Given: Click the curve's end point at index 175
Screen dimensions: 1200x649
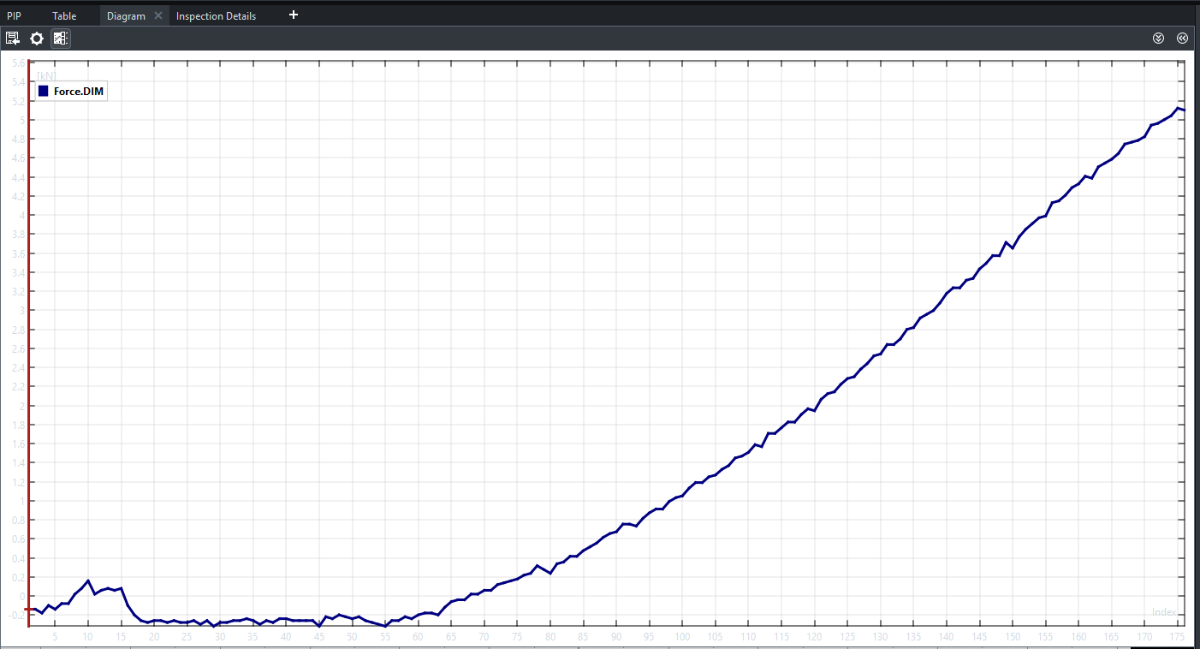Looking at the screenshot, I should pos(1179,108).
